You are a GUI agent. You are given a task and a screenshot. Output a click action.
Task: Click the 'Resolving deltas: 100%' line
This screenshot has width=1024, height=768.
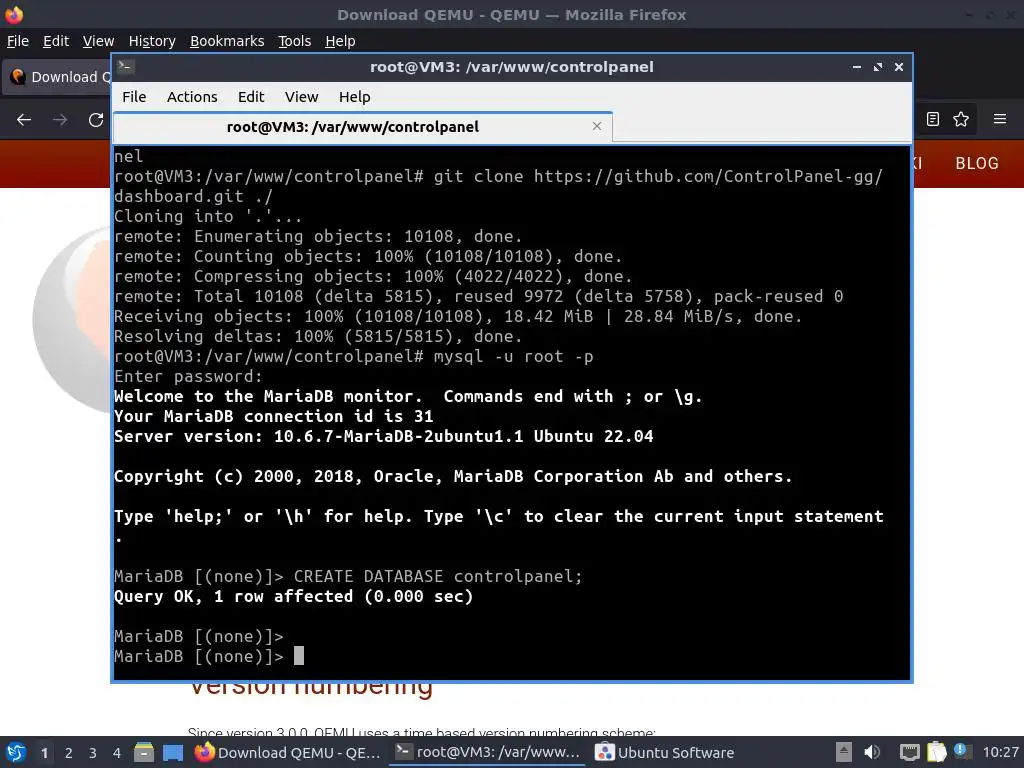[318, 336]
